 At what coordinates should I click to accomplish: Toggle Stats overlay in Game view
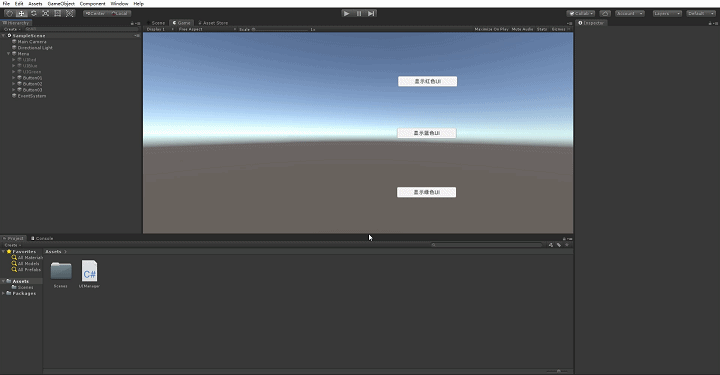(x=542, y=29)
